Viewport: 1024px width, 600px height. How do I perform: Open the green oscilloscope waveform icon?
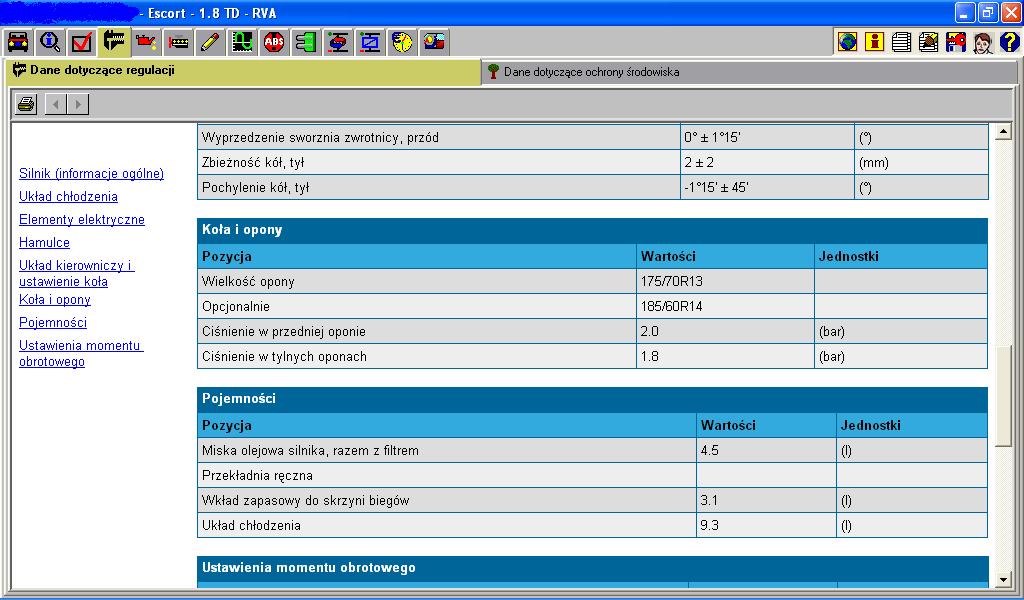coord(241,42)
